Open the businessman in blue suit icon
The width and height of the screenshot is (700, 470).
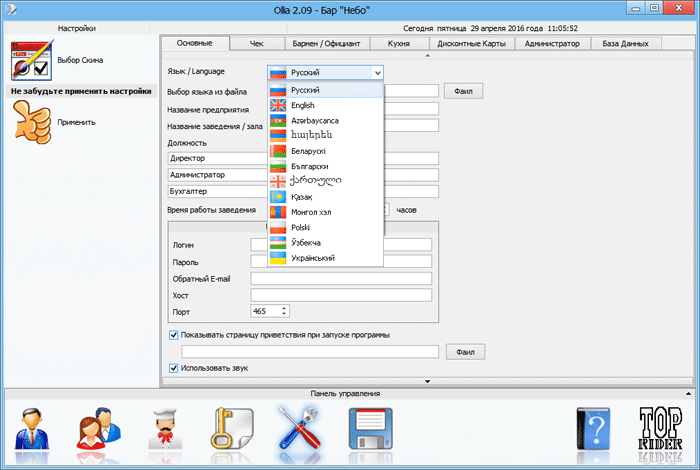[x=32, y=429]
